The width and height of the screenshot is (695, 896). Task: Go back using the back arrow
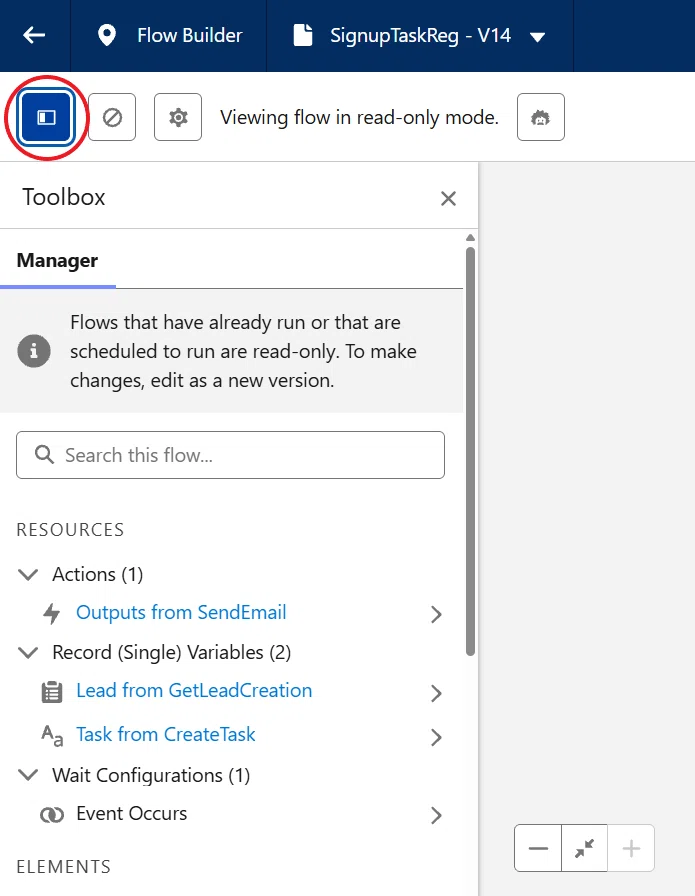(34, 35)
